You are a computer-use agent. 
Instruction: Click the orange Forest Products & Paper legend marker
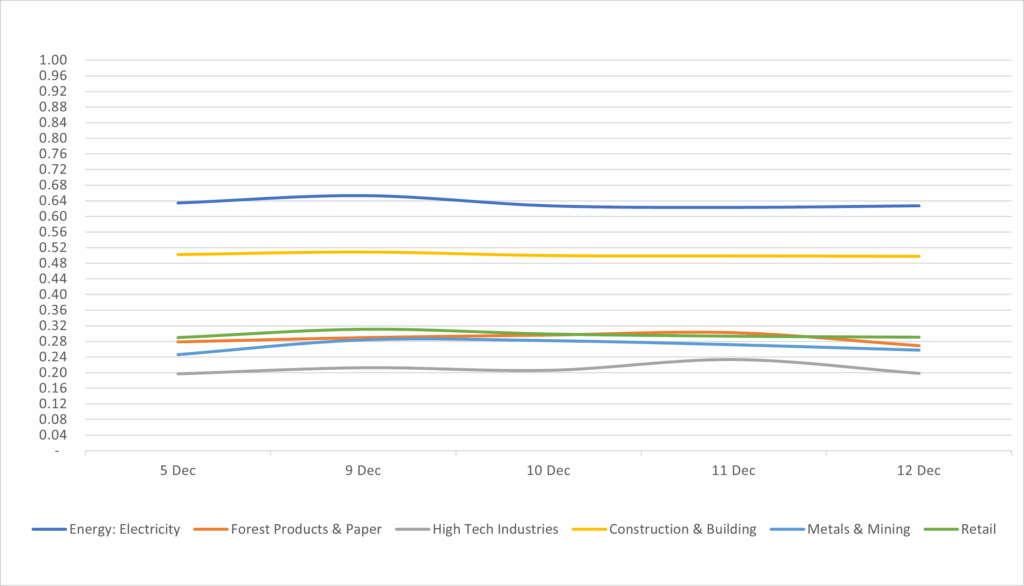point(210,529)
